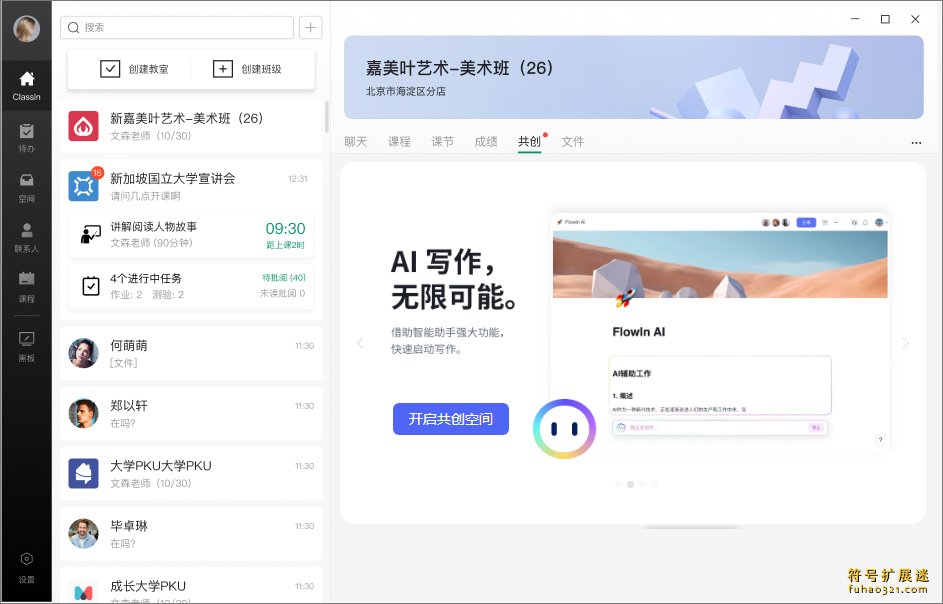Click the 请问几点开课啊 message preview

145,196
